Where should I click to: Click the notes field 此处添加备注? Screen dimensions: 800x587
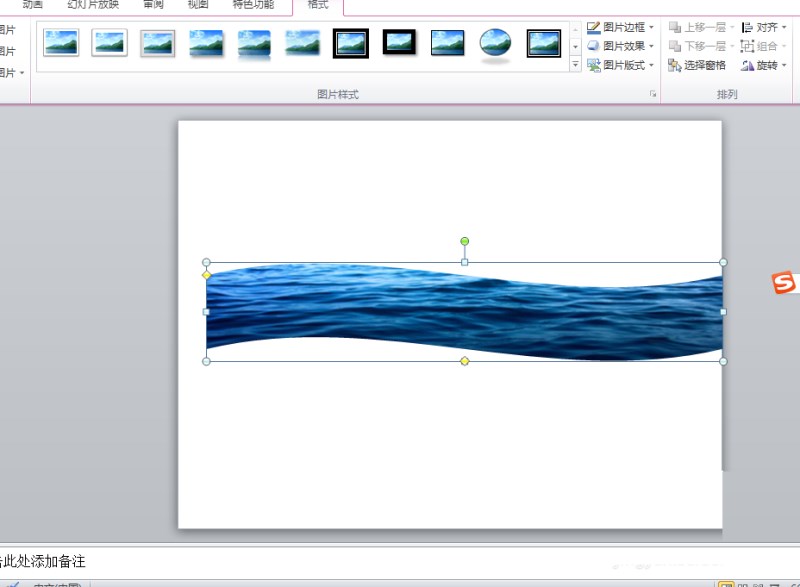(x=42, y=562)
